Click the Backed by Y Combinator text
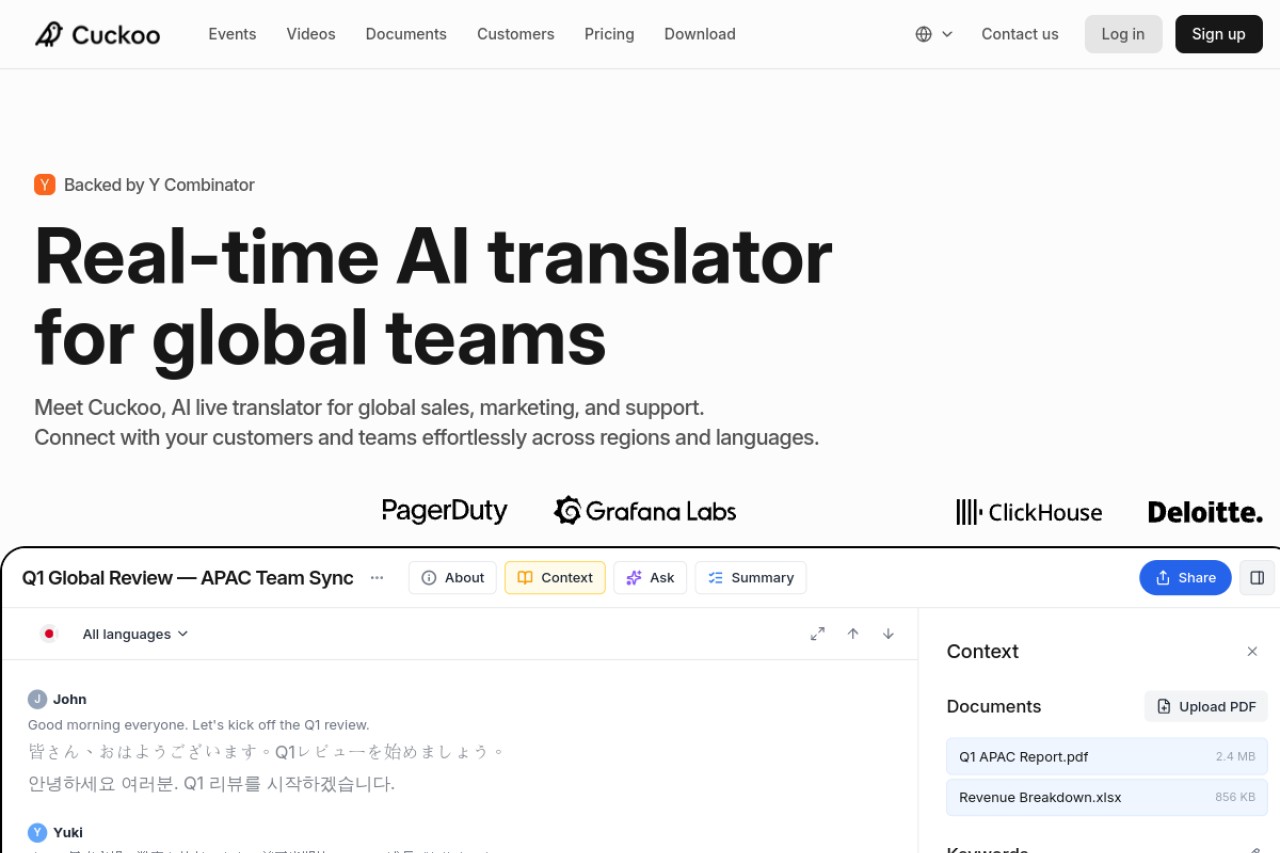This screenshot has height=853, width=1280. click(x=159, y=185)
